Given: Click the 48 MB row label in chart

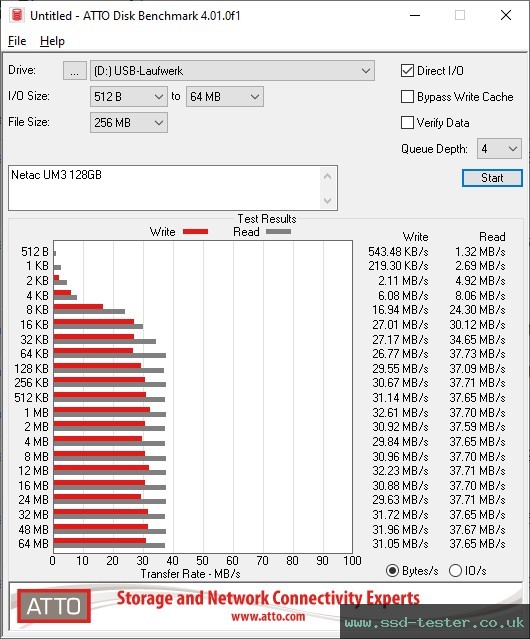Looking at the screenshot, I should pos(33,529).
